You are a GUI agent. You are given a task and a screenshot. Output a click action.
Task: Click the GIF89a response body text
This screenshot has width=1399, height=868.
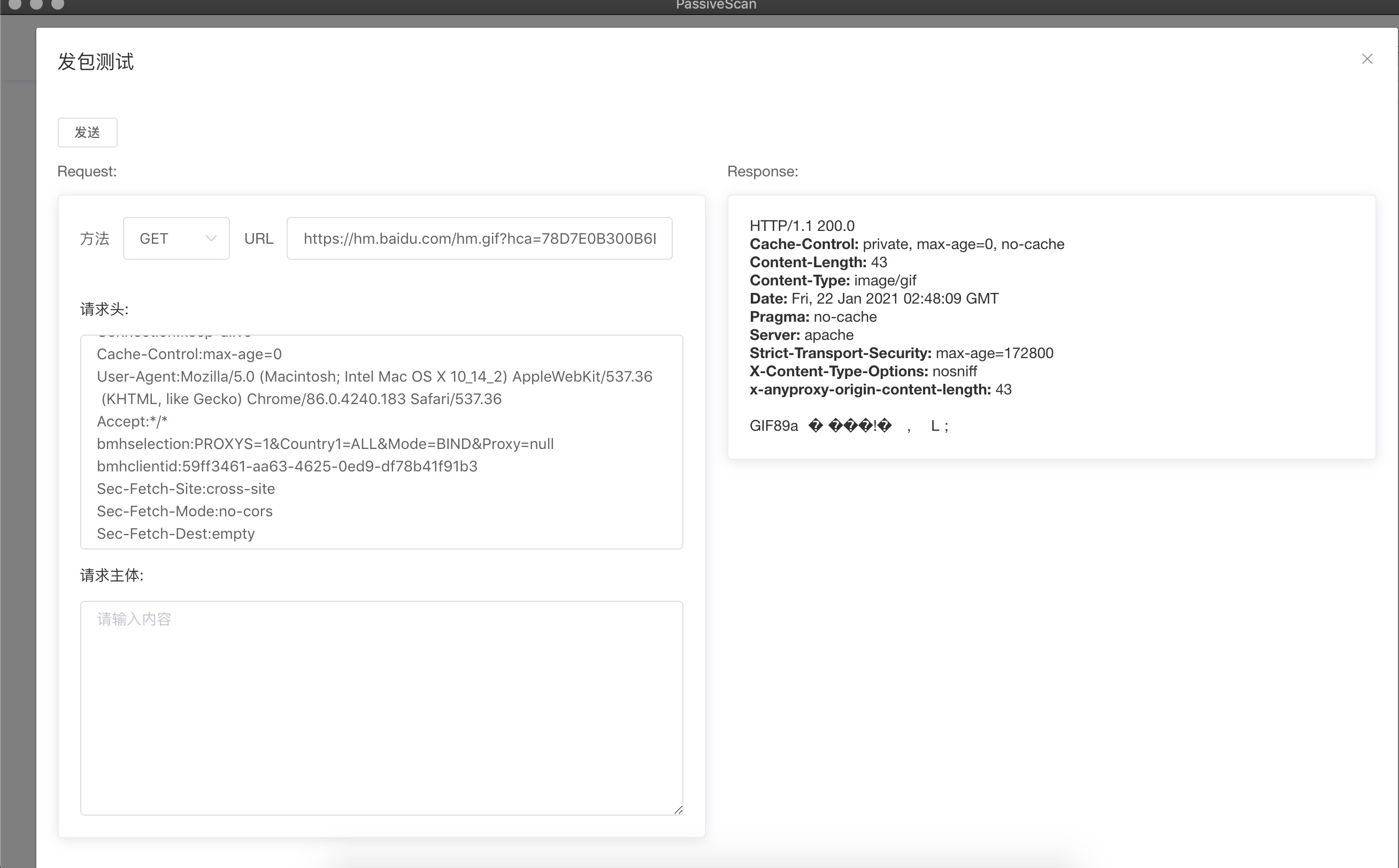click(x=774, y=426)
